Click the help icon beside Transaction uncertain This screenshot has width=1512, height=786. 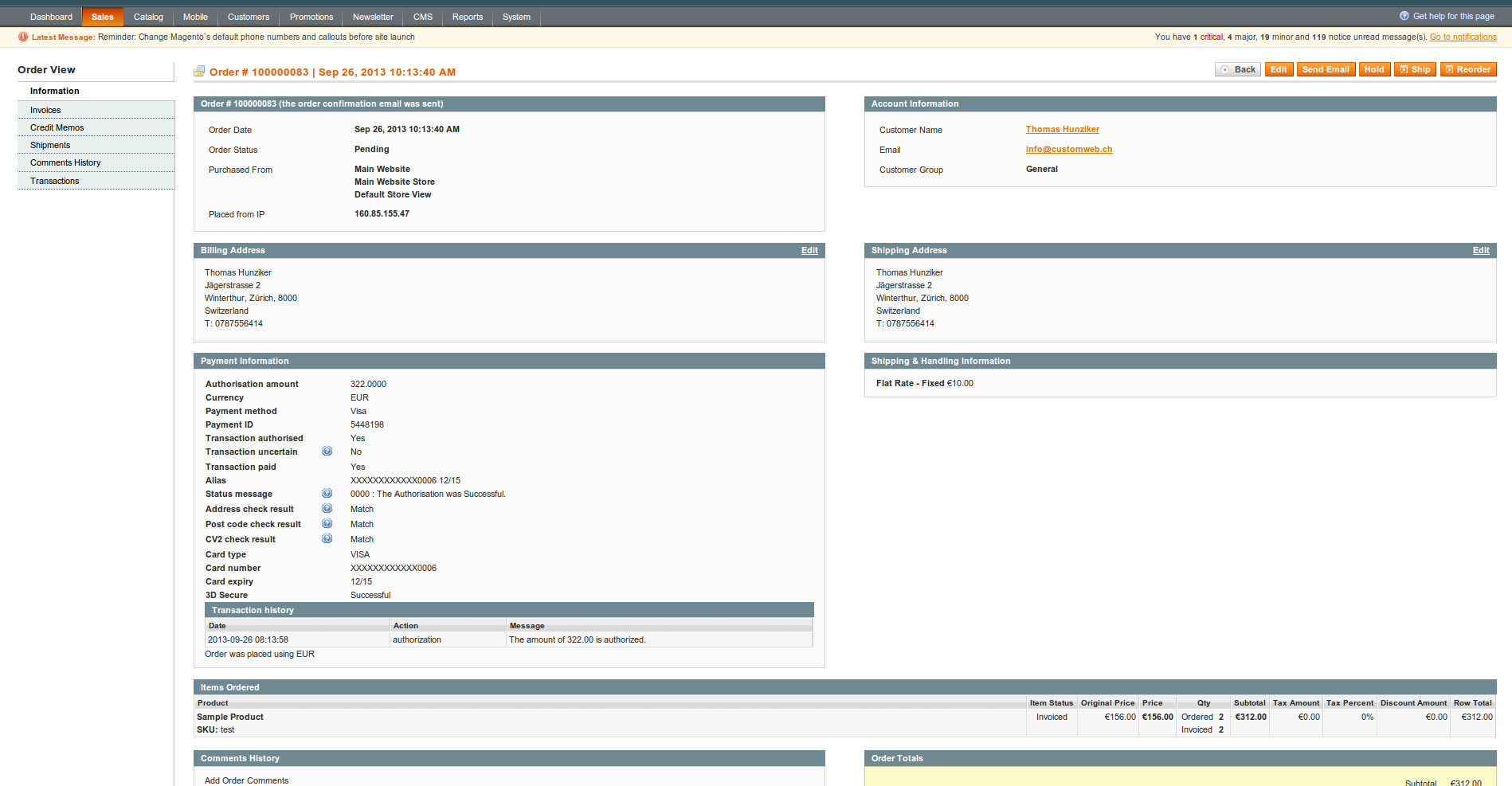pyautogui.click(x=327, y=452)
